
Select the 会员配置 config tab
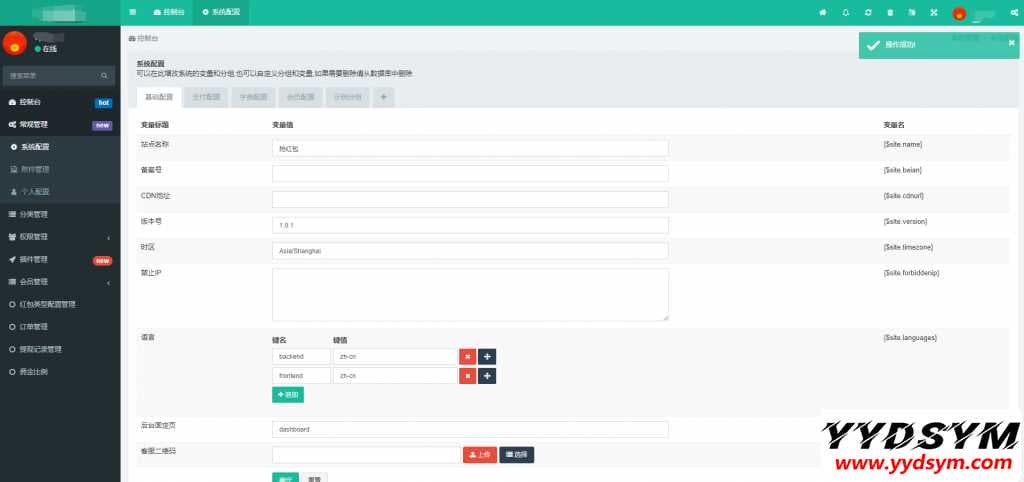[300, 97]
